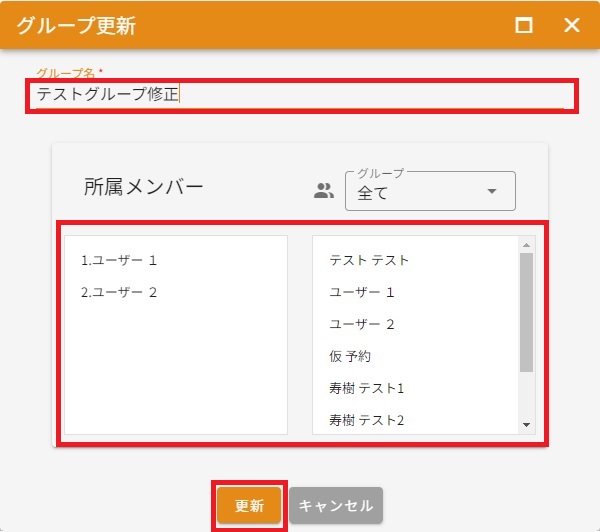Image resolution: width=600 pixels, height=532 pixels.
Task: Select 仮 予約 from the available users
Action: (350, 356)
